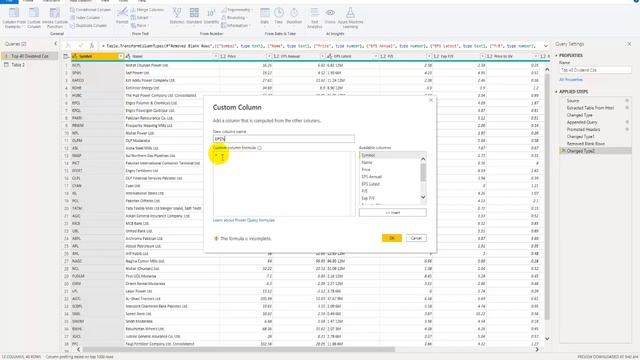
Task: Collapse the PROPERTIES section
Action: coord(556,56)
